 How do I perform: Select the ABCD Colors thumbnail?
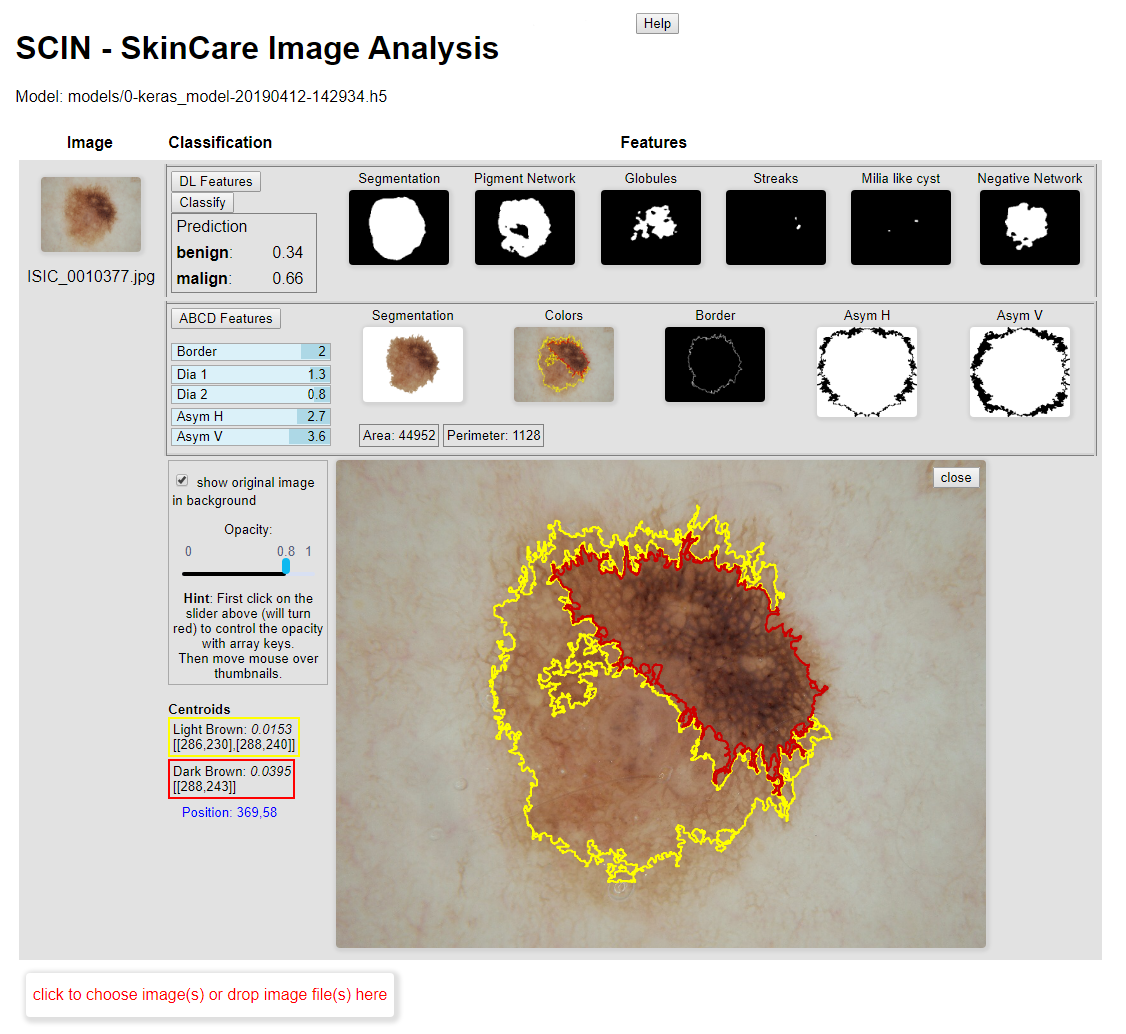point(564,365)
